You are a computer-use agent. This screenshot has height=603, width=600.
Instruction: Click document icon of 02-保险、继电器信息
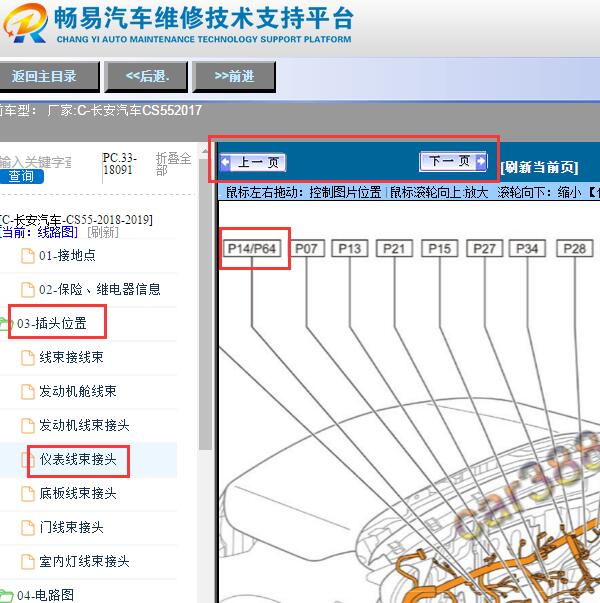tap(28, 290)
